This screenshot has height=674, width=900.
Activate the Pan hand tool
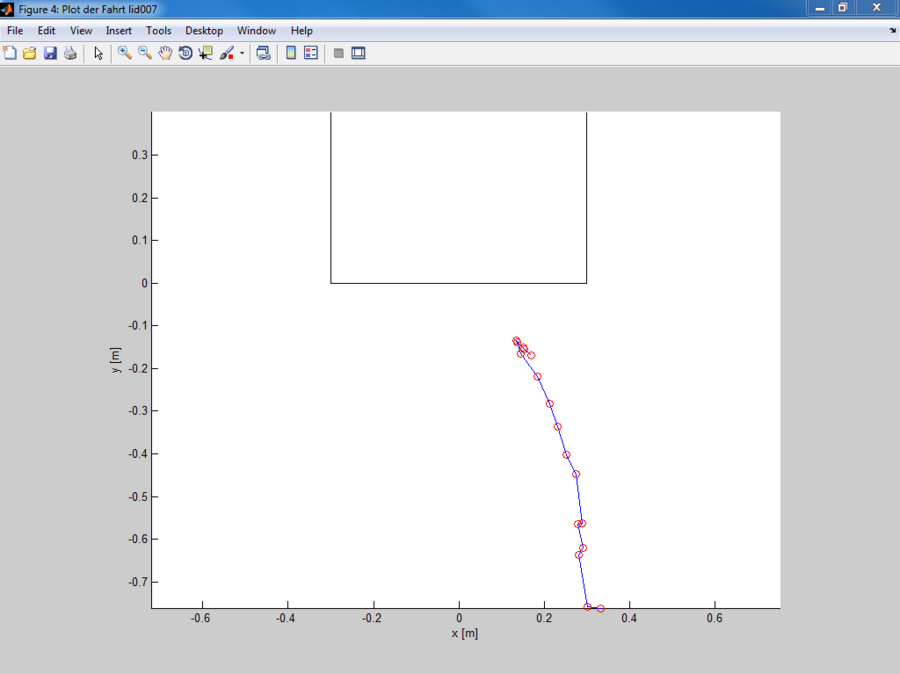click(165, 53)
